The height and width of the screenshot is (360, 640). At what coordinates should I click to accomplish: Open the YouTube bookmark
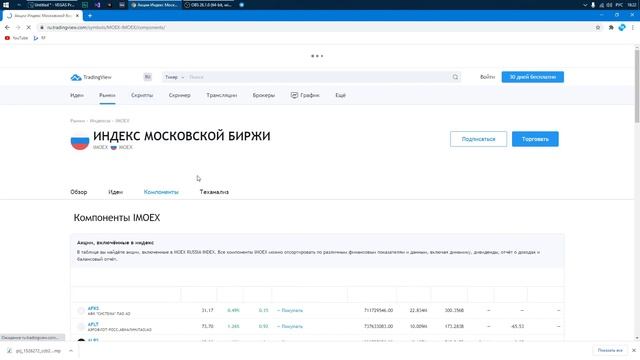tap(16, 38)
